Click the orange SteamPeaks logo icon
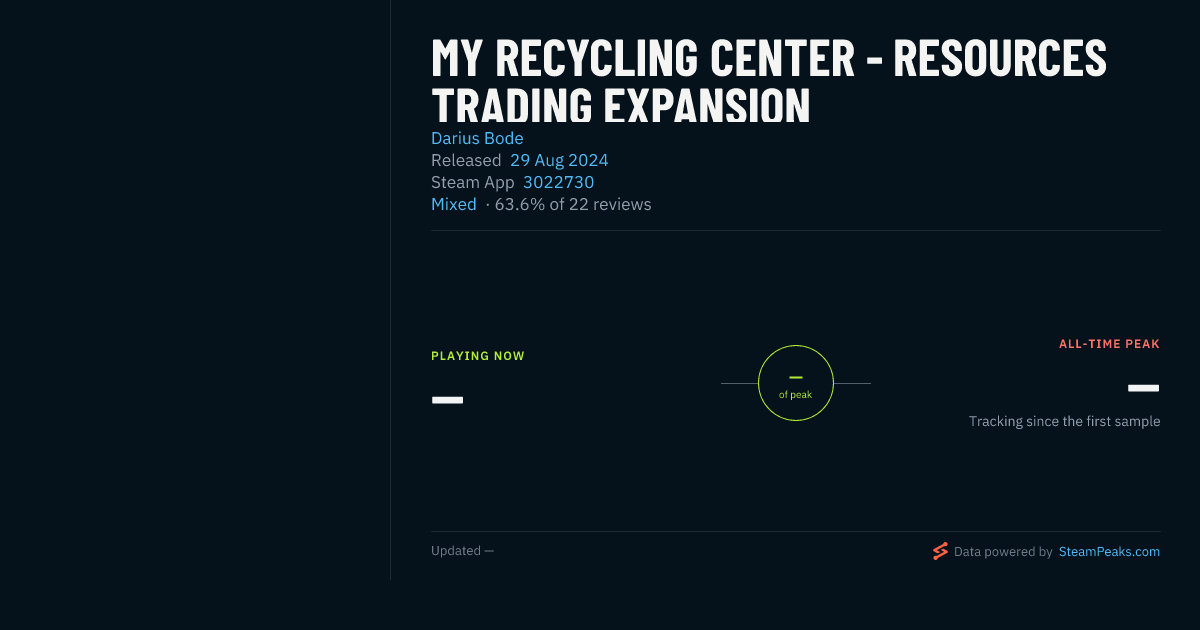 click(x=940, y=551)
